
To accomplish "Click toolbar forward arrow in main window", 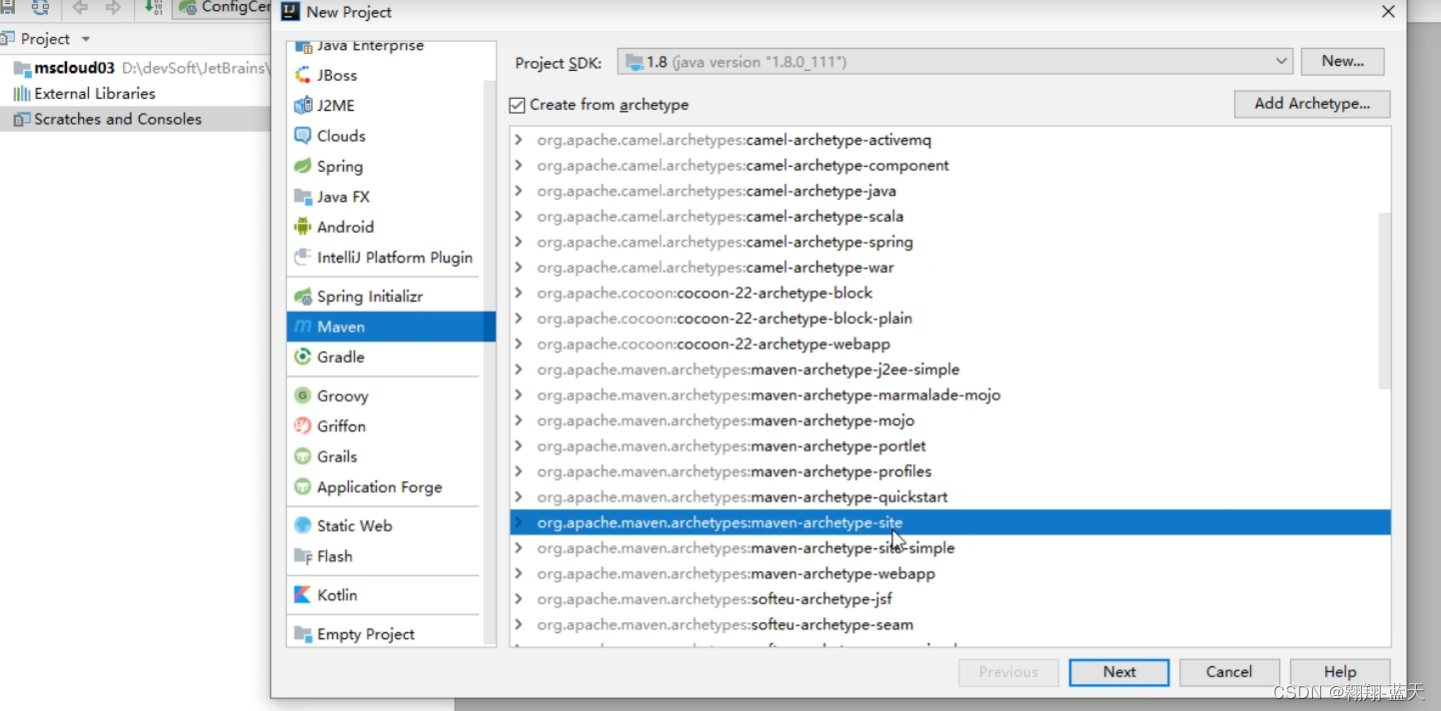I will 113,8.
